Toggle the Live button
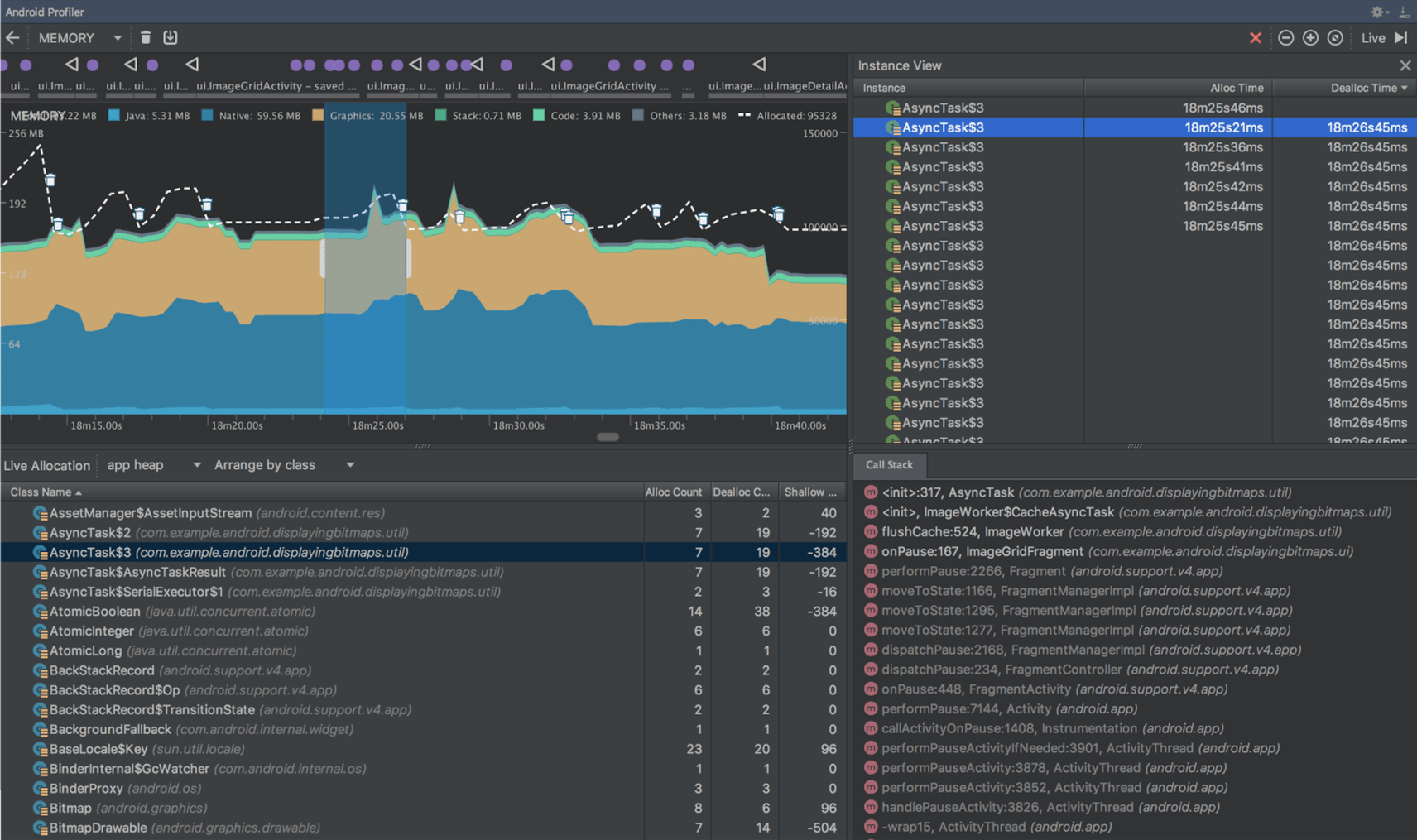Image resolution: width=1417 pixels, height=840 pixels. 1372,38
